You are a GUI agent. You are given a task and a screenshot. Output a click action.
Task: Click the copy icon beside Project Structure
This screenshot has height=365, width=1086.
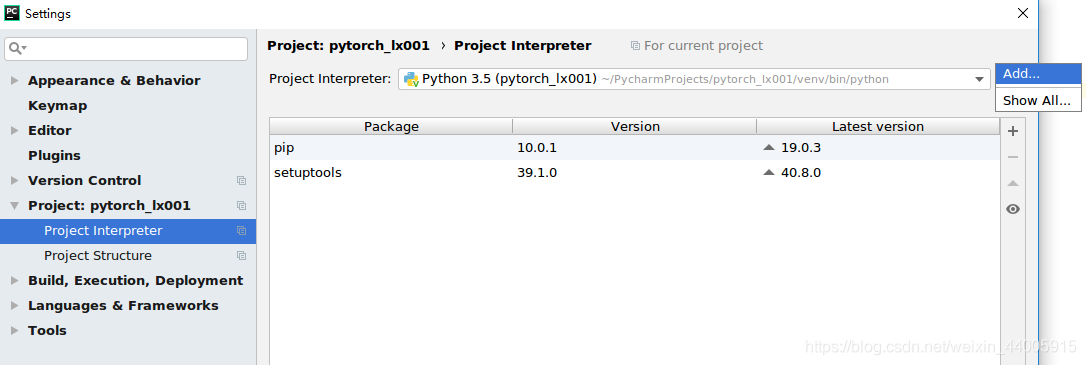tap(241, 256)
